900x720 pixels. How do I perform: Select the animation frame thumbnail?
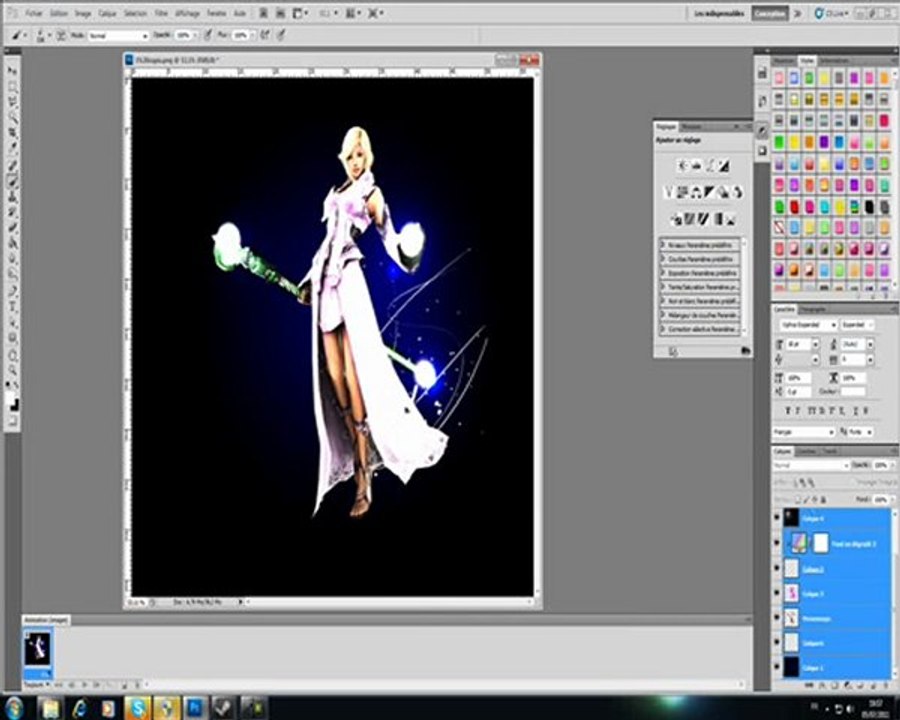[37, 649]
